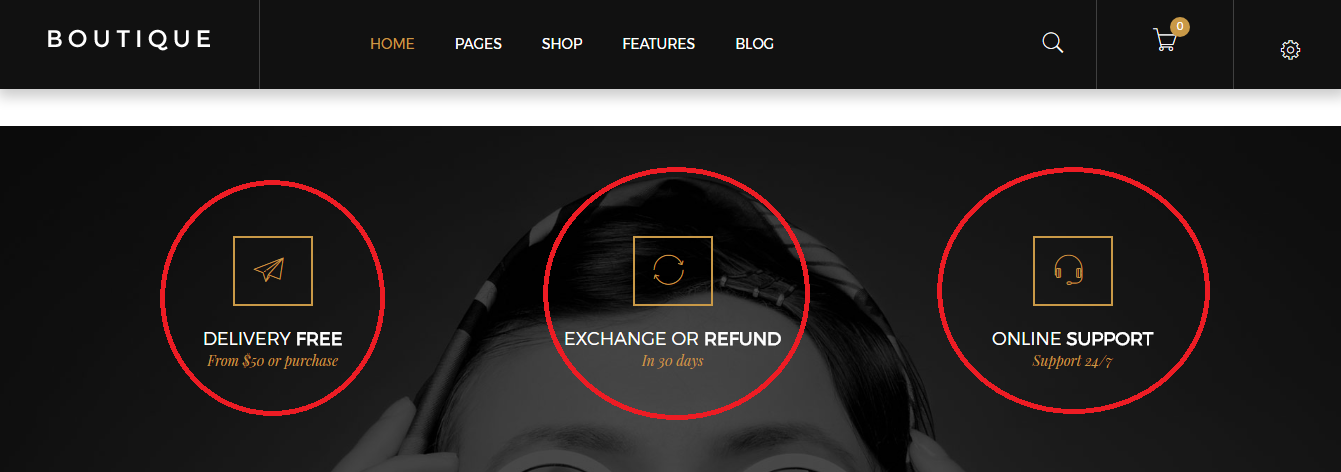Click the circular arrows exchange icon
This screenshot has height=472, width=1341.
tap(673, 271)
